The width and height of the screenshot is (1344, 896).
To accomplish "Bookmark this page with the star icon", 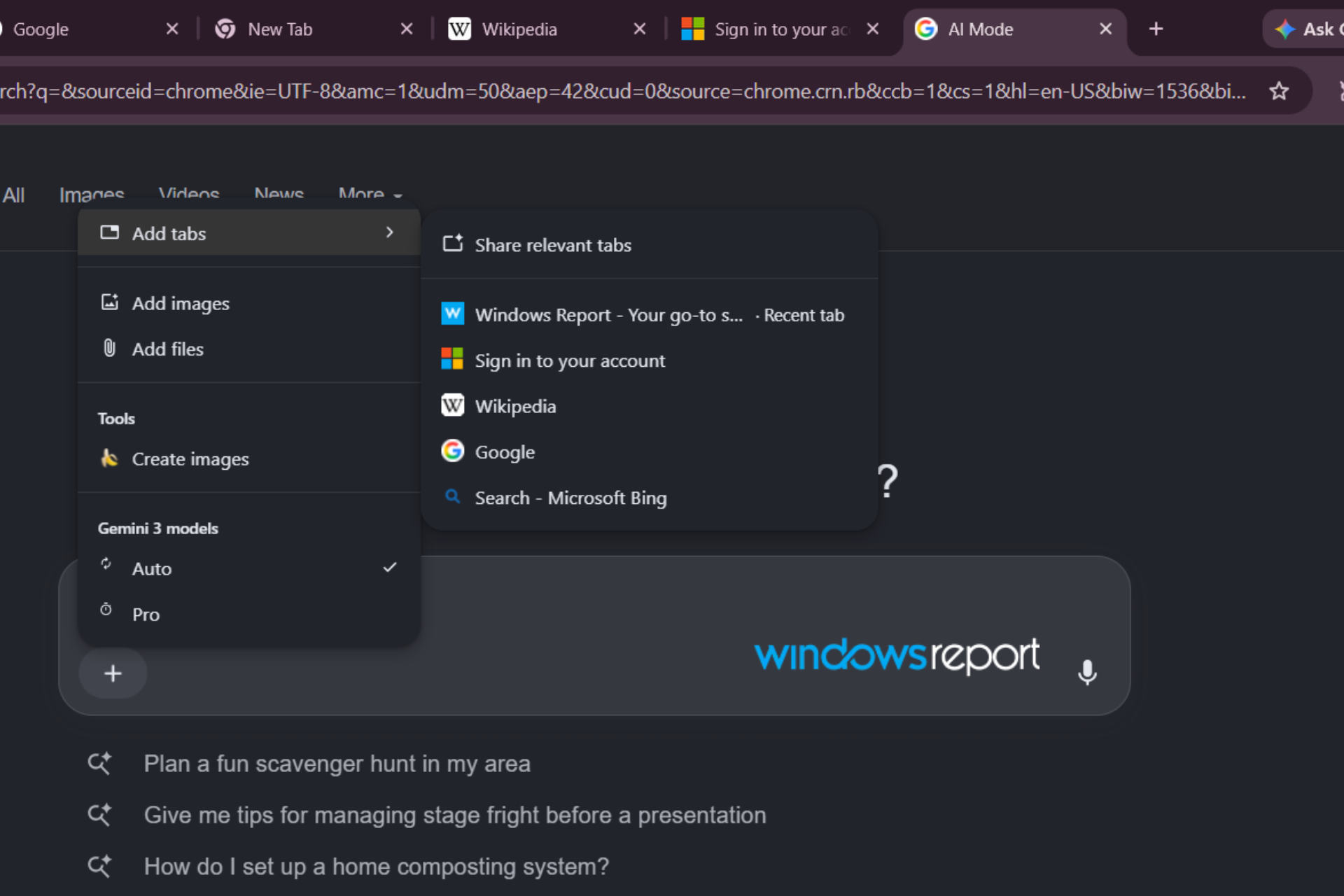I will point(1279,91).
